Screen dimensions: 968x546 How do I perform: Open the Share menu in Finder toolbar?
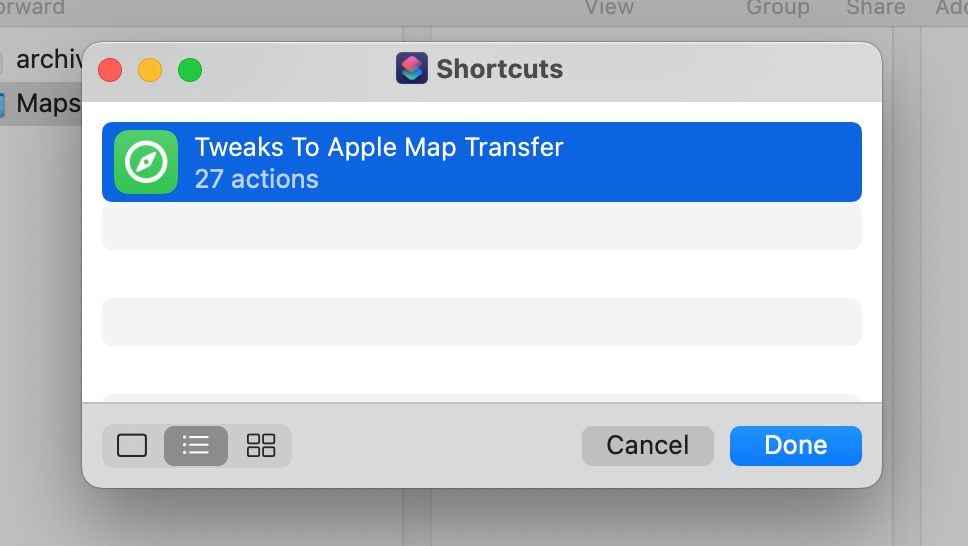(x=875, y=8)
